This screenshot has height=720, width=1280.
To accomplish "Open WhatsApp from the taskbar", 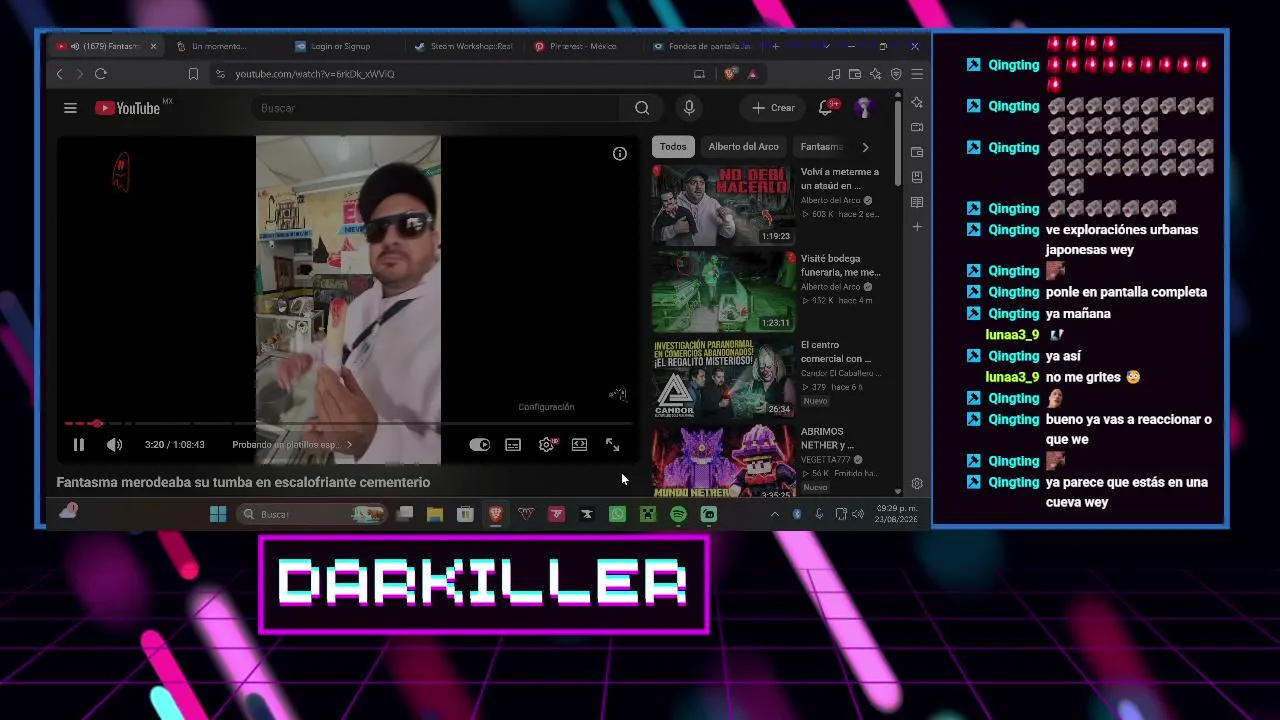I will coord(617,514).
